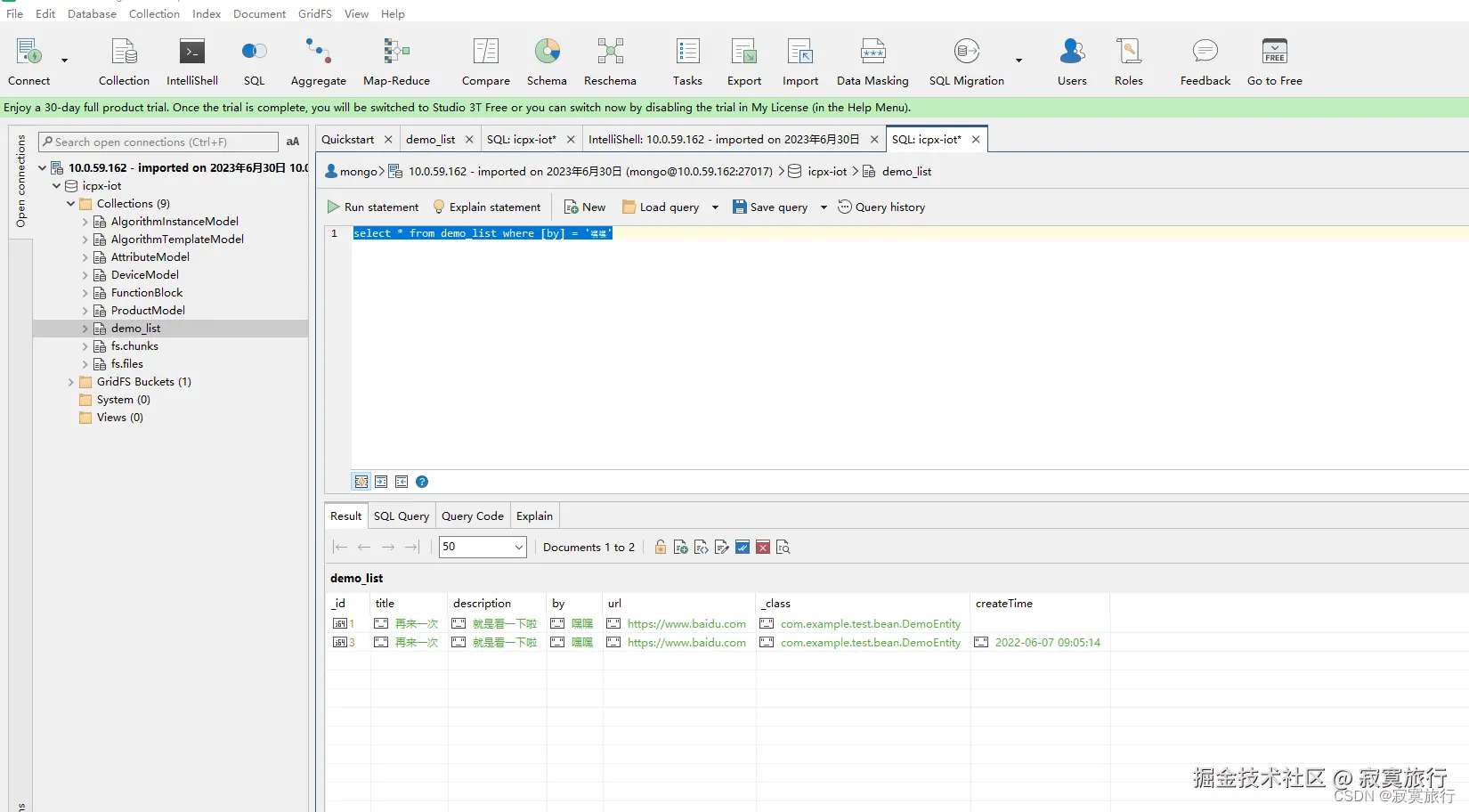
Task: Open the Database menu
Action: [x=92, y=13]
